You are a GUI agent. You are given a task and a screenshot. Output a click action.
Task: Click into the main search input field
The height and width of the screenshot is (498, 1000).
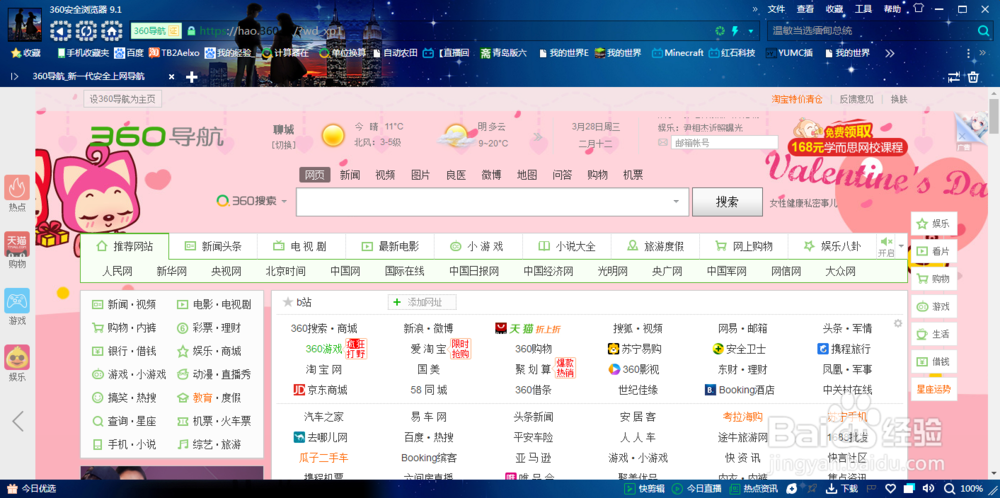click(x=486, y=202)
